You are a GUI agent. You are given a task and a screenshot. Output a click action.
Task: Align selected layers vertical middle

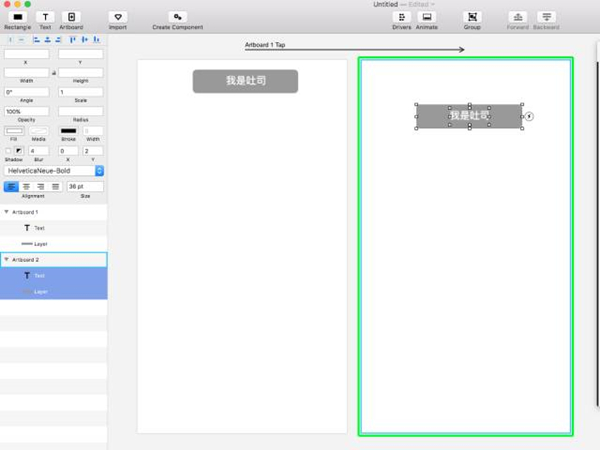[x=85, y=39]
